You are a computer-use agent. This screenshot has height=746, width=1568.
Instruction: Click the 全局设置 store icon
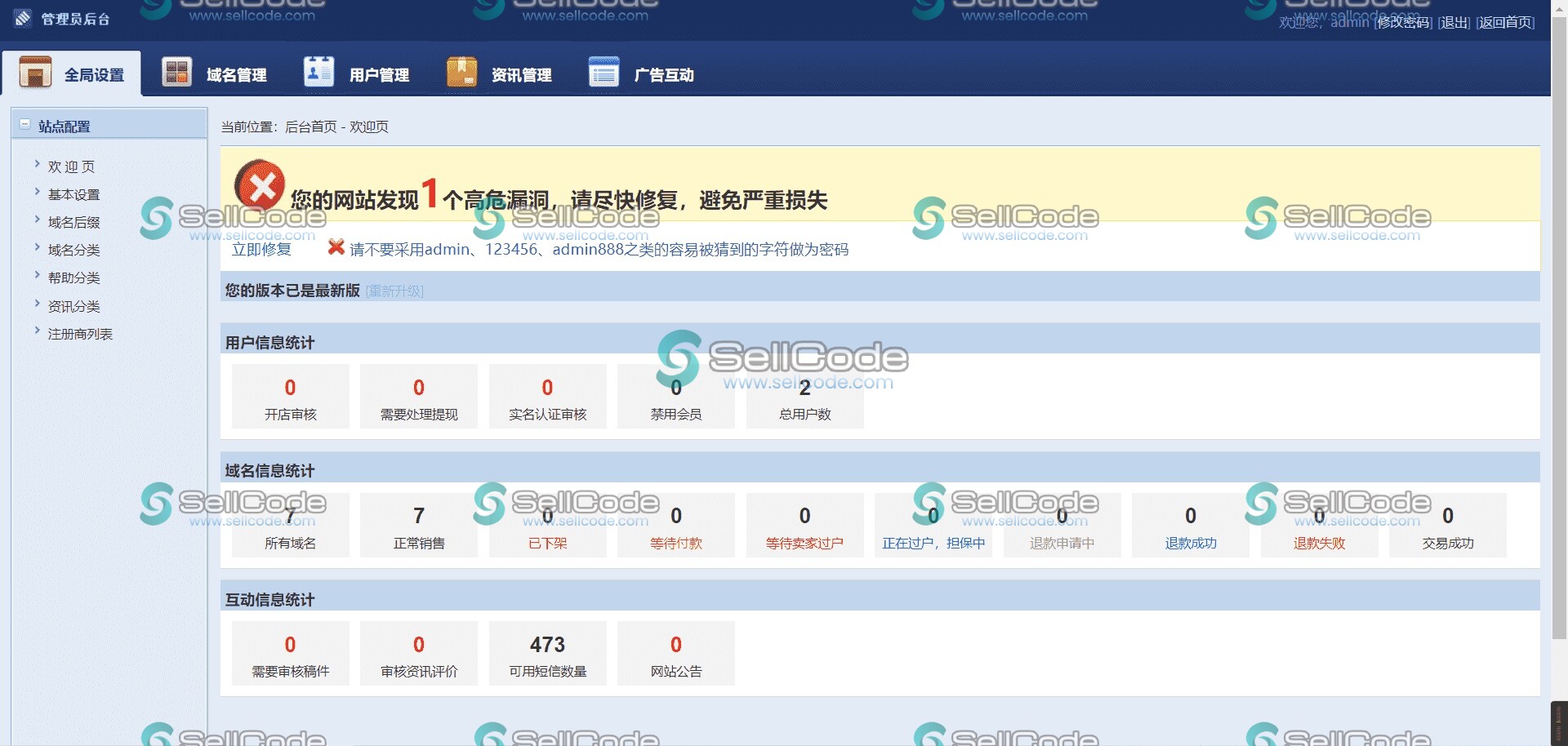click(x=35, y=73)
